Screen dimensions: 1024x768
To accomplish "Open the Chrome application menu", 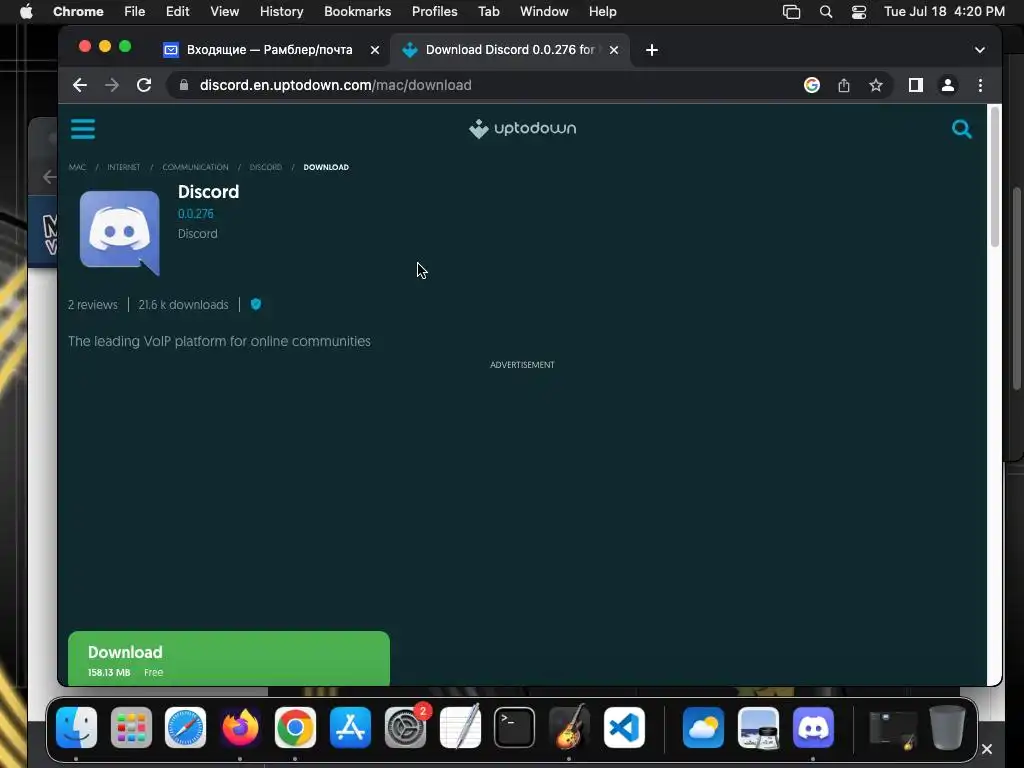I will pyautogui.click(x=78, y=11).
